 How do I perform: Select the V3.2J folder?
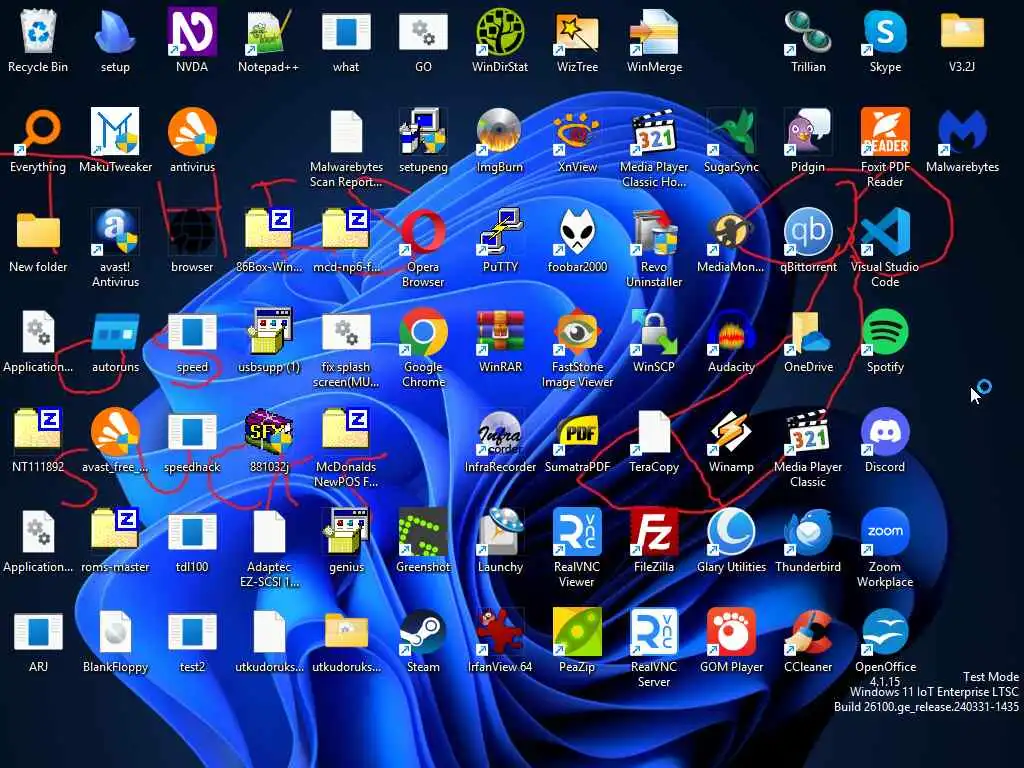click(962, 31)
